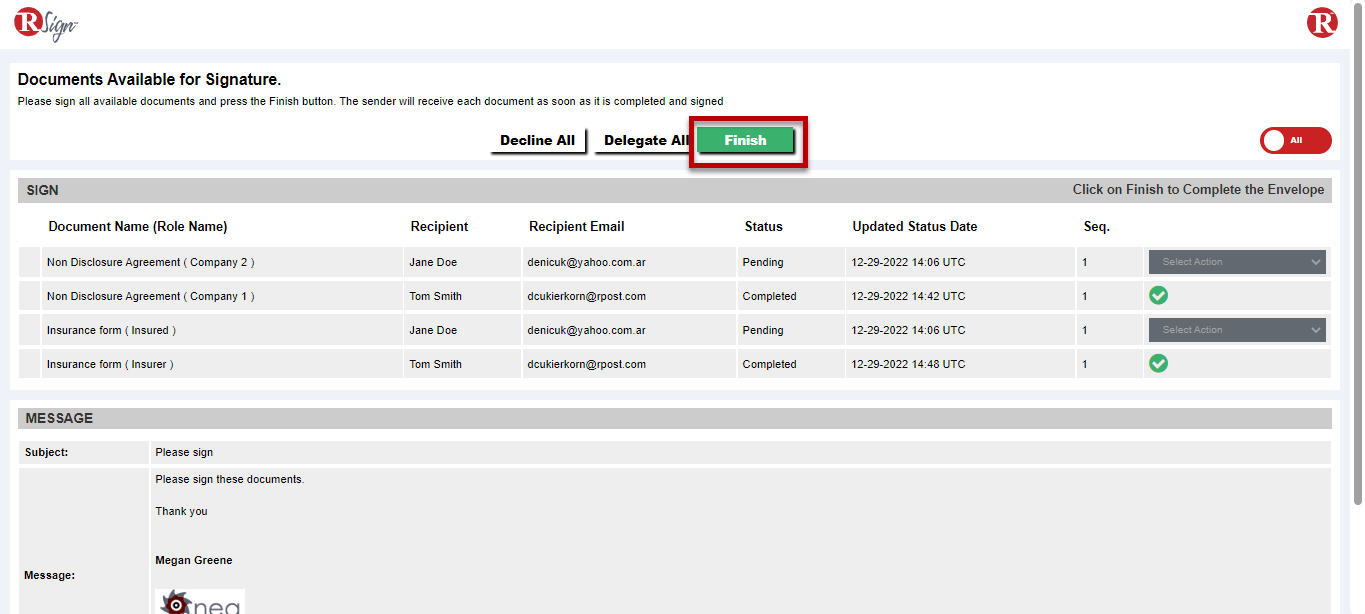Click Document Name (Role Name) column header
The width and height of the screenshot is (1365, 614).
click(x=138, y=227)
